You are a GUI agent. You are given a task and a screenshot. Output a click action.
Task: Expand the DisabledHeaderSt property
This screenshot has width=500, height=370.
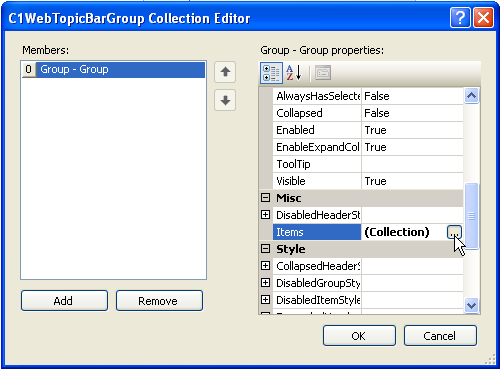(265, 215)
